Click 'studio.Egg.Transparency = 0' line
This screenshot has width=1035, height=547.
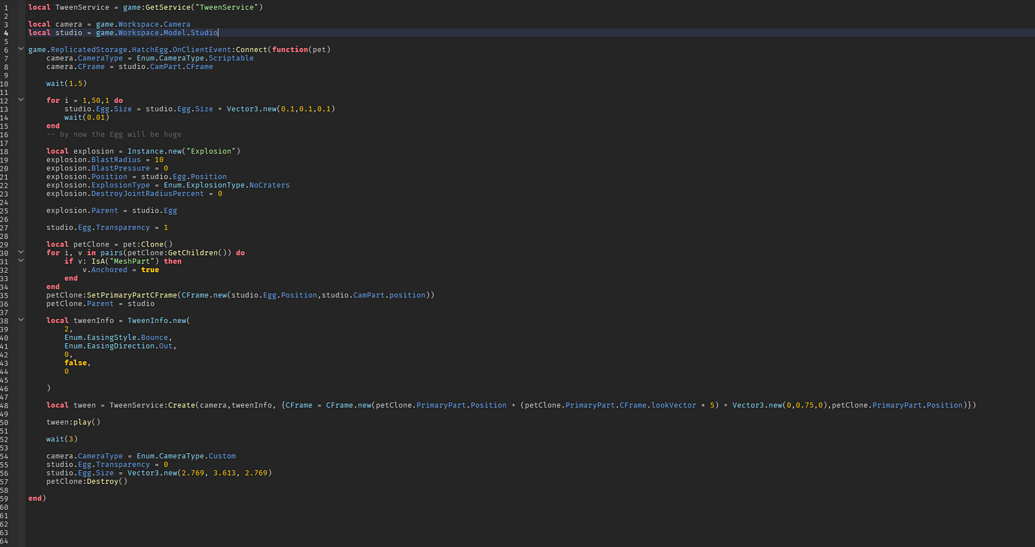click(107, 465)
